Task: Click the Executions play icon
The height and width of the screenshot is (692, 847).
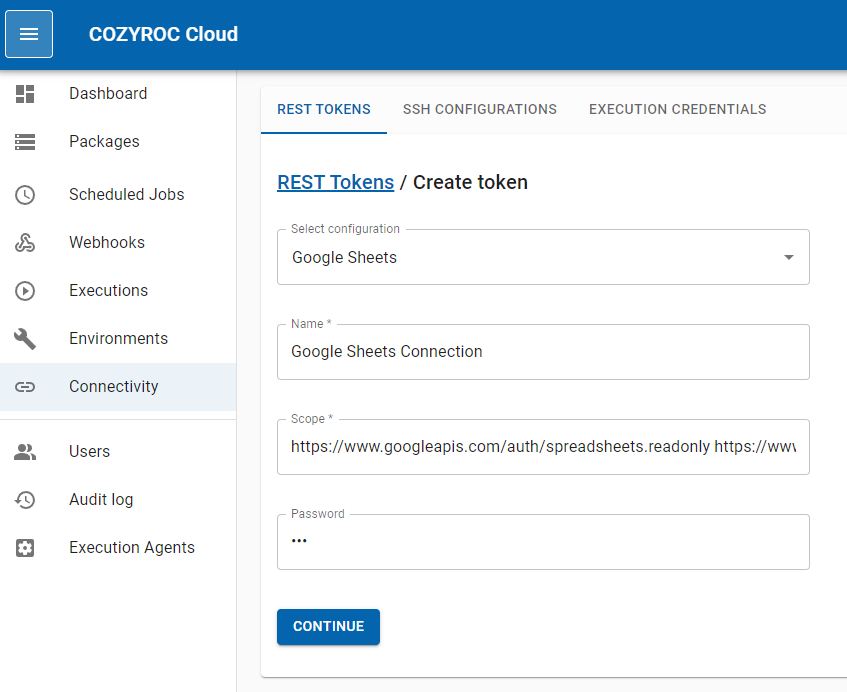Action: [25, 291]
